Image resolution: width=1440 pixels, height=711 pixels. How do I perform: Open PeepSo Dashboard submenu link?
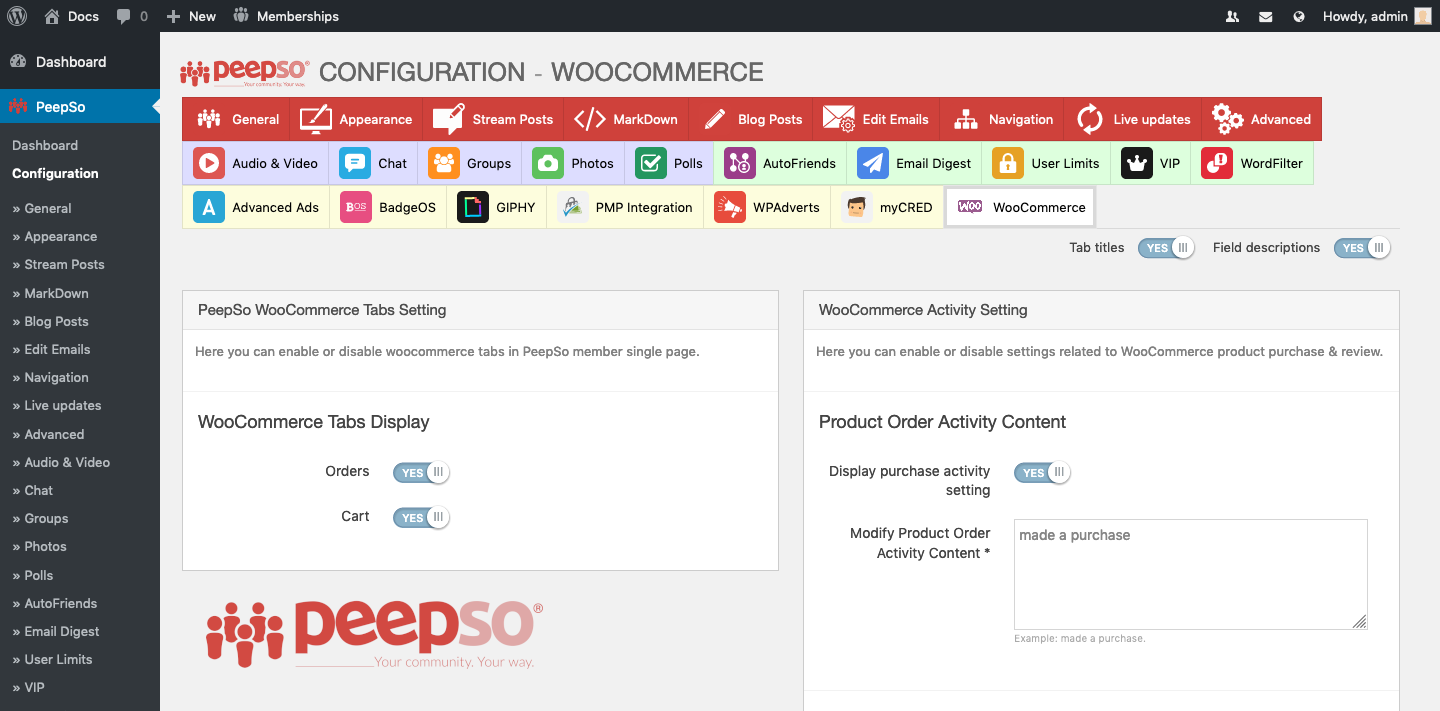click(x=45, y=145)
